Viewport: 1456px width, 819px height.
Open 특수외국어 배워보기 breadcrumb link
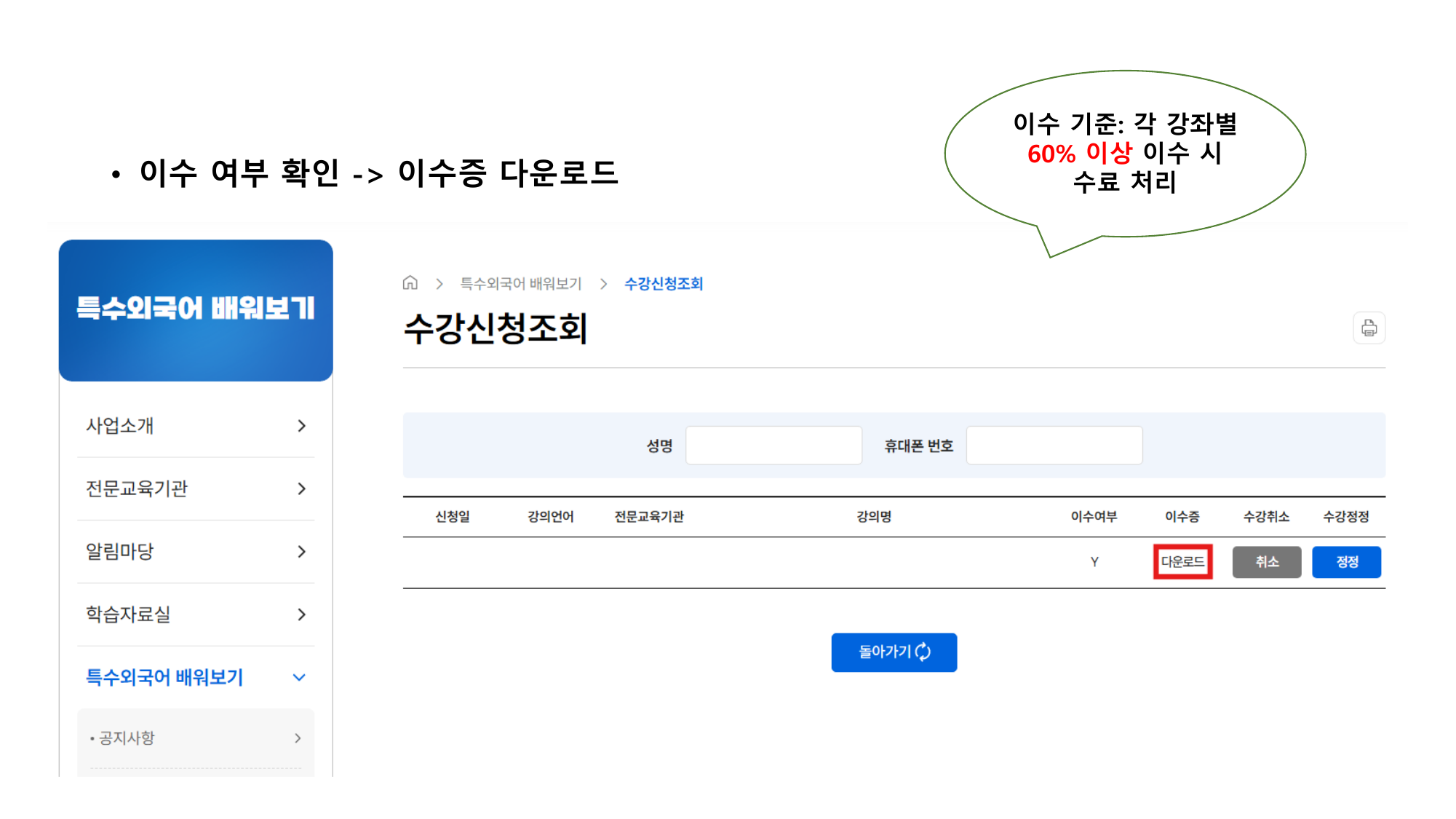[x=521, y=284]
